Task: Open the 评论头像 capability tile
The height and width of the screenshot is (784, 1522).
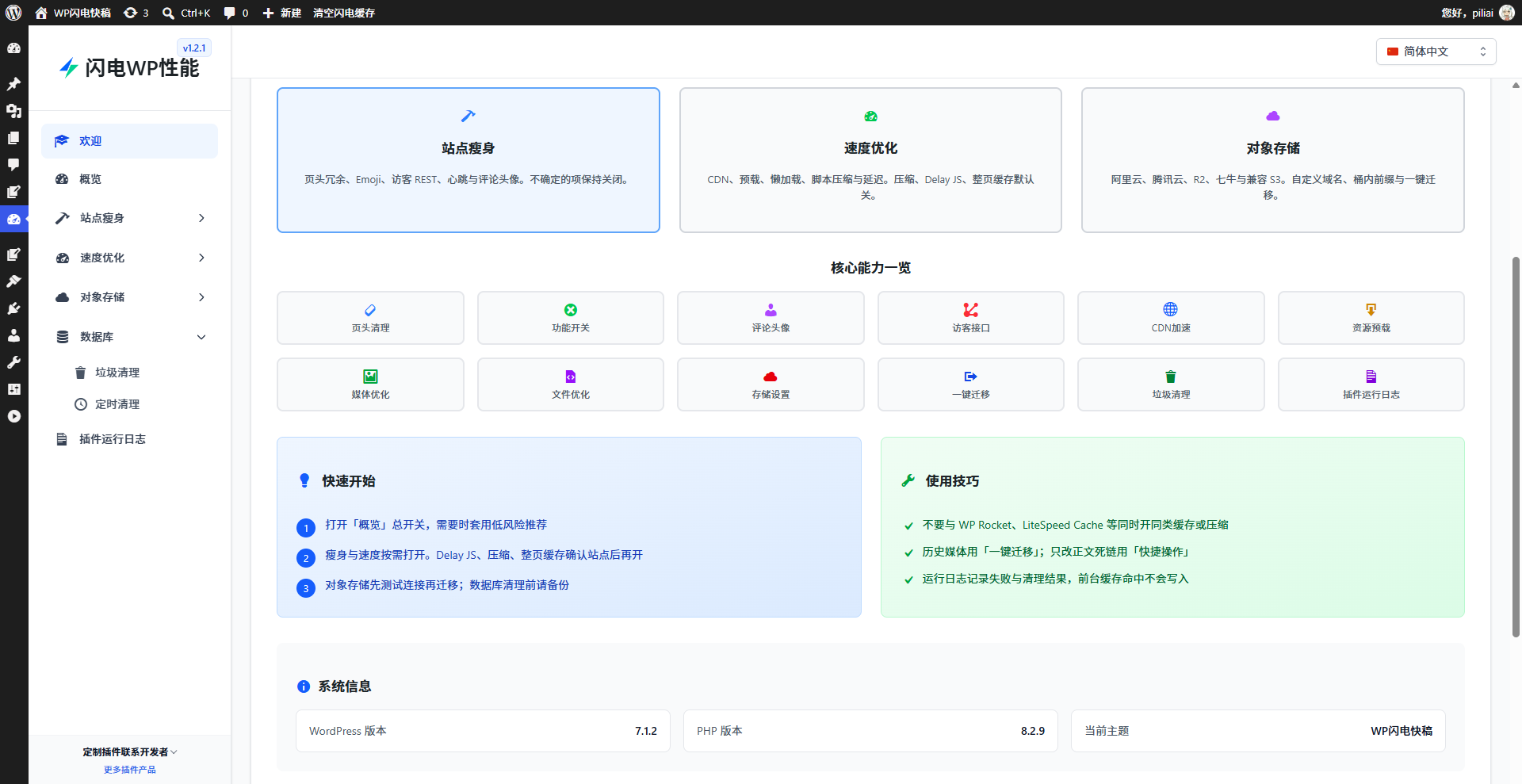Action: point(771,318)
